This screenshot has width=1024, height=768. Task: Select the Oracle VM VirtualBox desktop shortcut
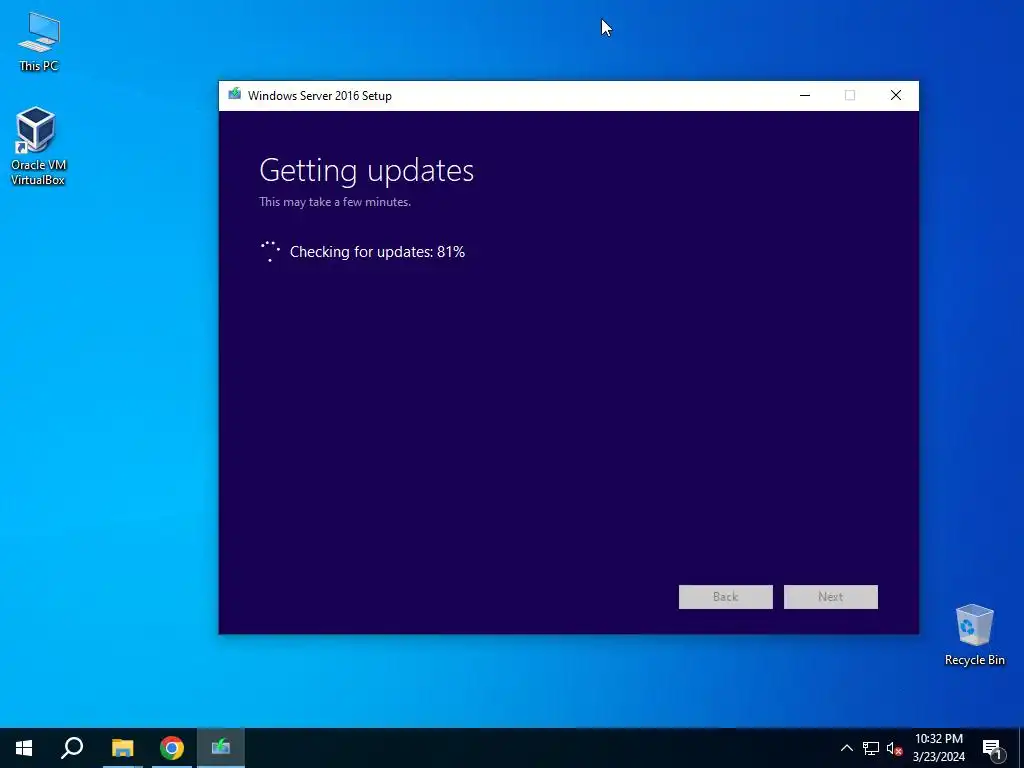click(37, 146)
